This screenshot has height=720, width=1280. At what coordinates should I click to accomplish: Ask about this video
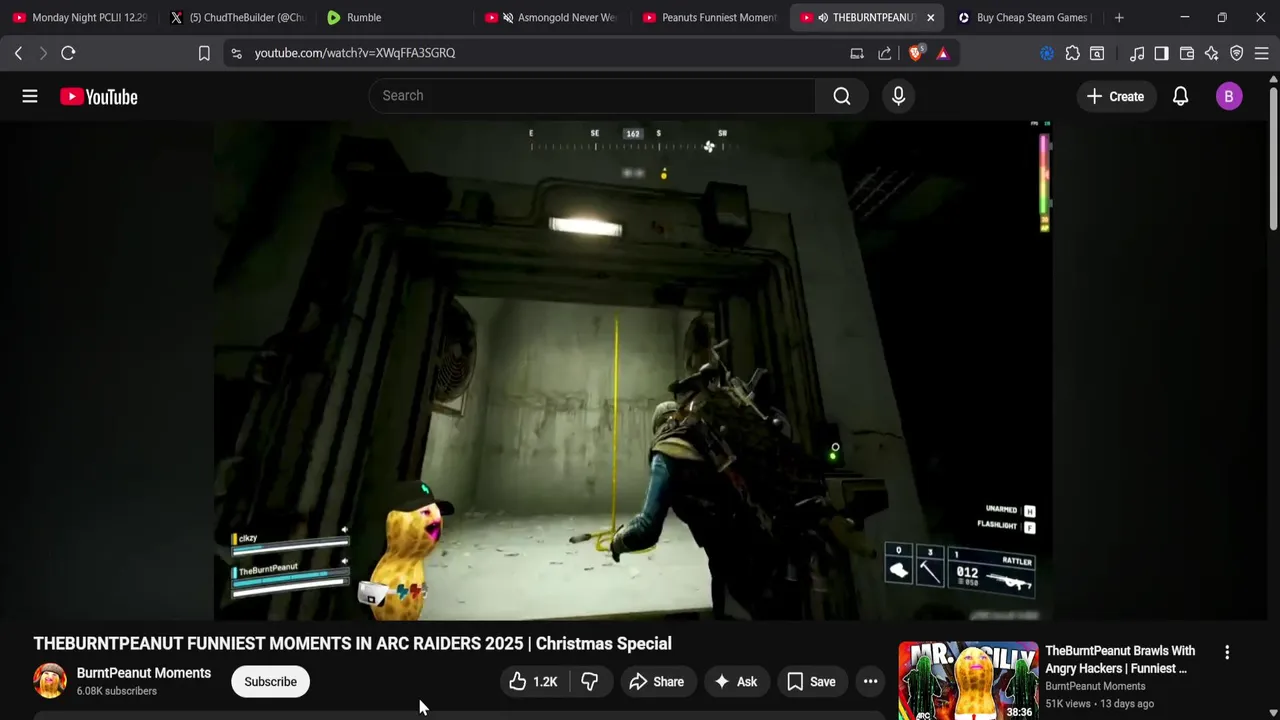click(735, 682)
